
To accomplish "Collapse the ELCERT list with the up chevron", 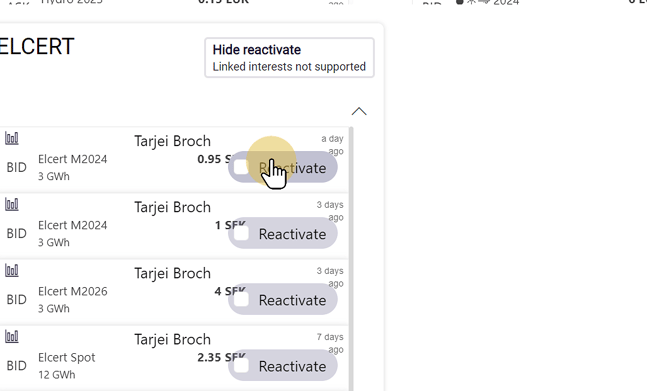I will pos(359,111).
